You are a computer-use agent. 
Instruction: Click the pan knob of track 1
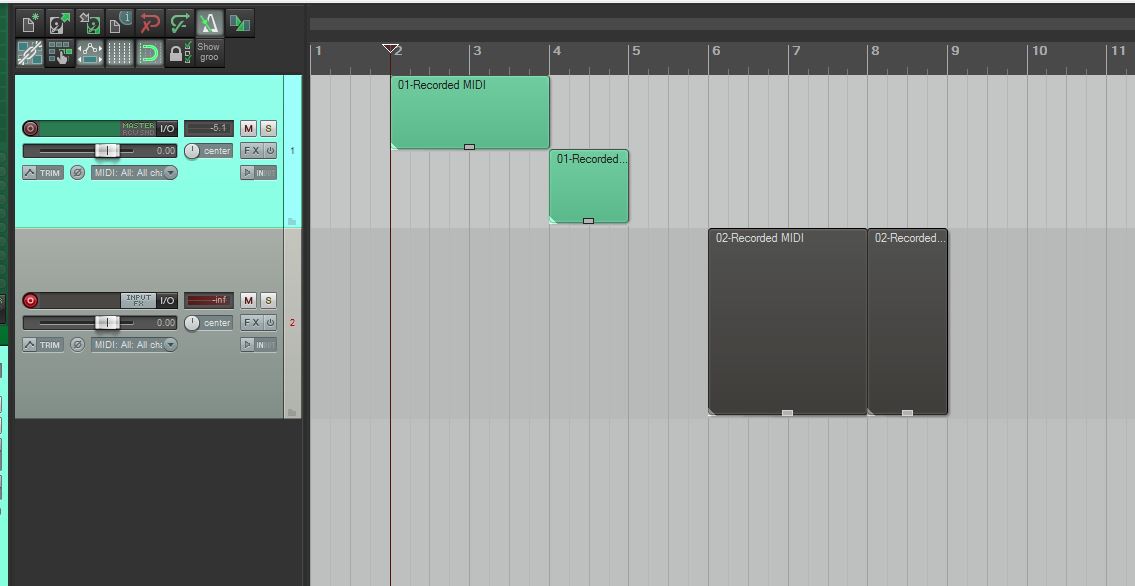[192, 150]
